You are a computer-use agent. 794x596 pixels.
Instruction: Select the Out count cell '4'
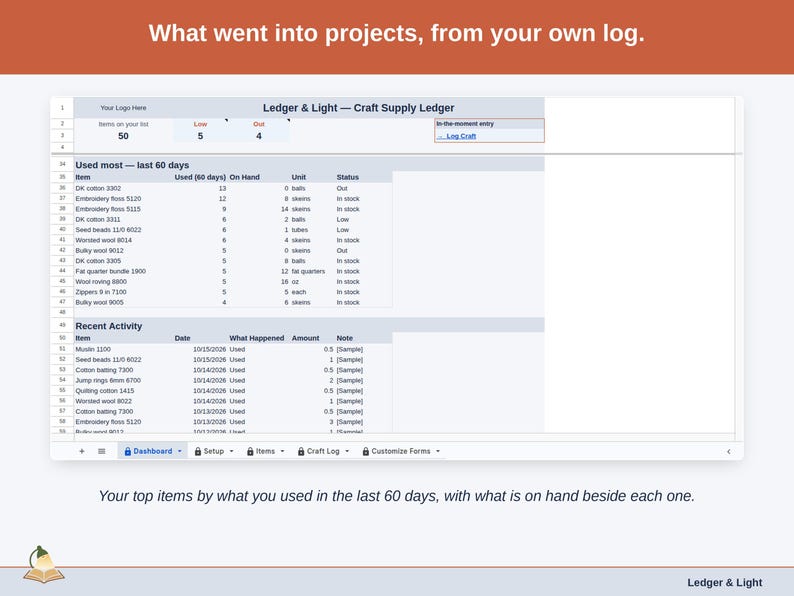pyautogui.click(x=259, y=136)
